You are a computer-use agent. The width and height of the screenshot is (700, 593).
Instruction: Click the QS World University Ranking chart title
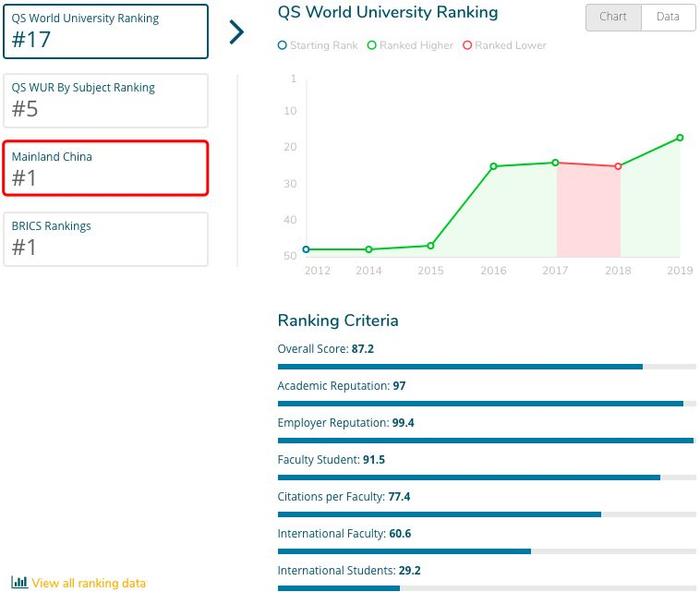[388, 13]
